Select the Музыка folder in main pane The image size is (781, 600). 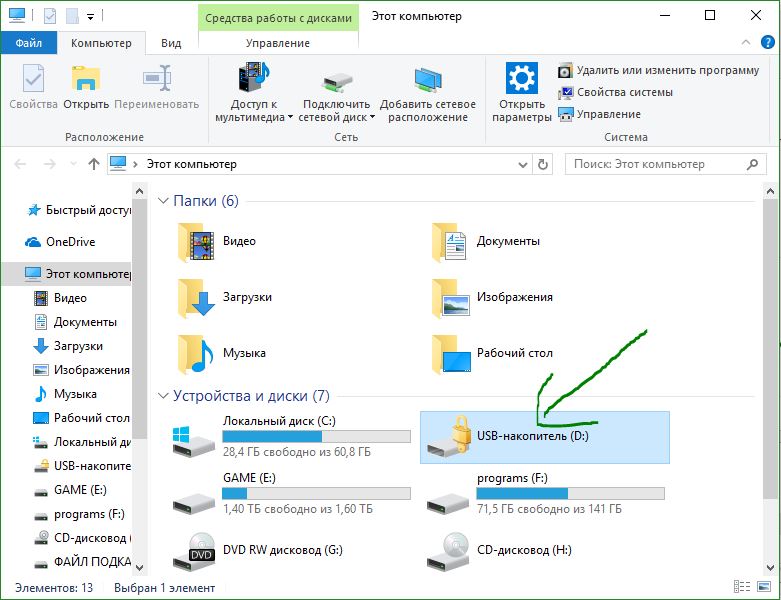click(x=222, y=354)
